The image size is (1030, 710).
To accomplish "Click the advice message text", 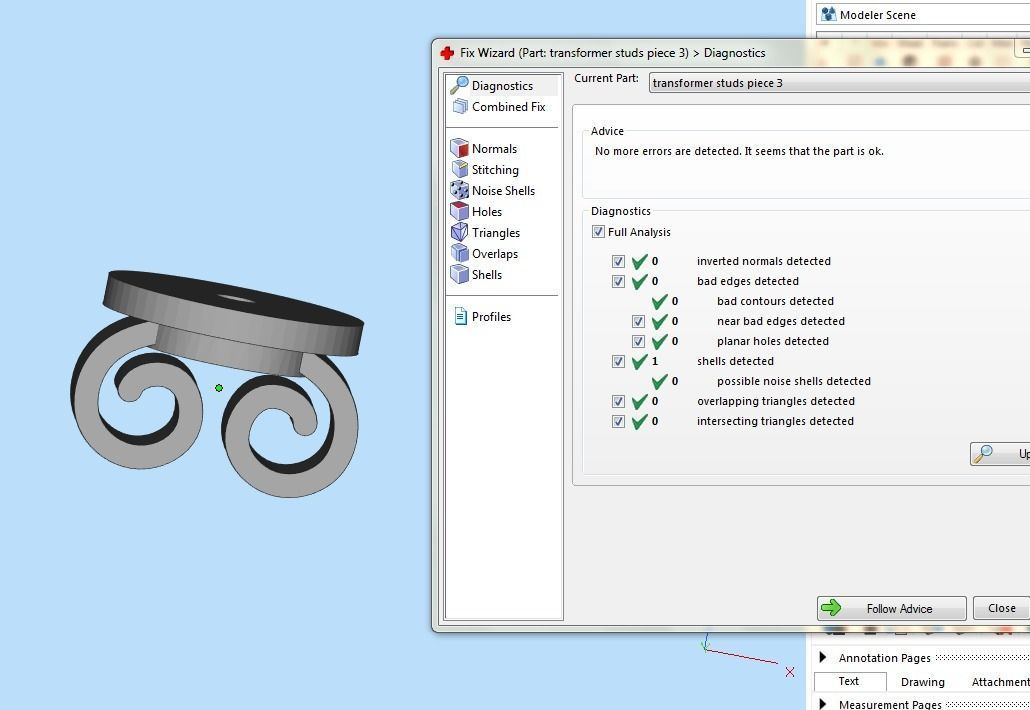I will [x=739, y=151].
